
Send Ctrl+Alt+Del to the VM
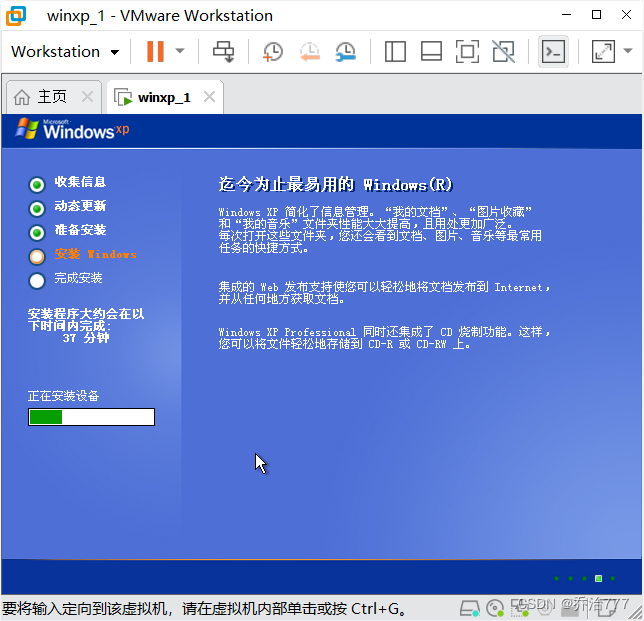(x=223, y=52)
